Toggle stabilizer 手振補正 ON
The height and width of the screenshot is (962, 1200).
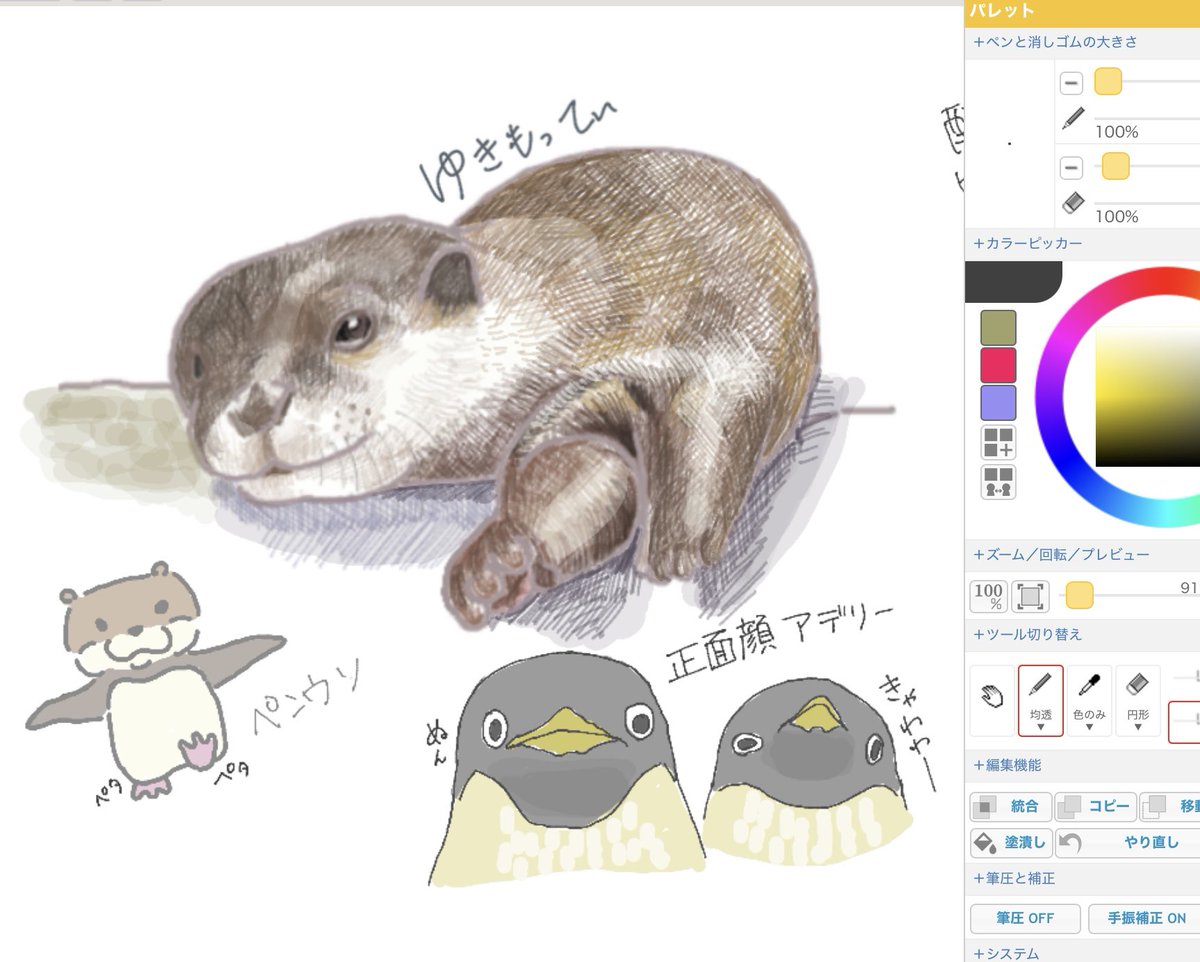tap(1143, 918)
